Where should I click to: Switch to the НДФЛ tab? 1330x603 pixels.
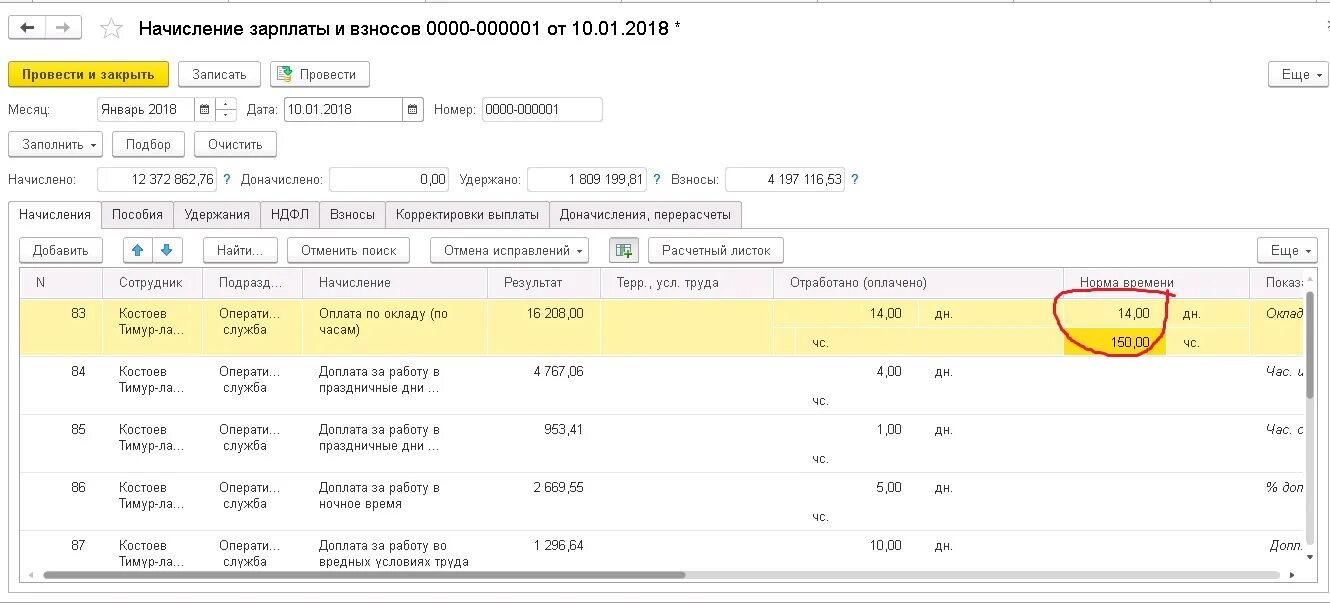click(x=290, y=215)
